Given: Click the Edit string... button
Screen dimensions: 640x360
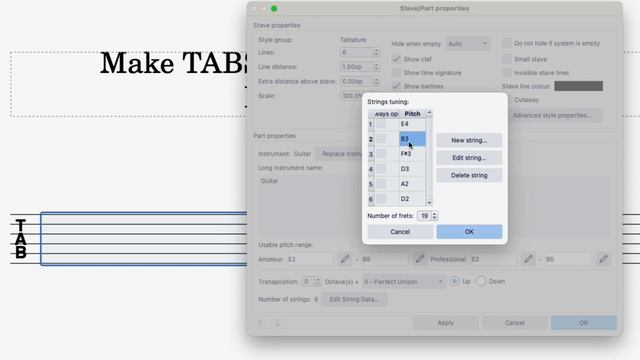Looking at the screenshot, I should point(469,158).
